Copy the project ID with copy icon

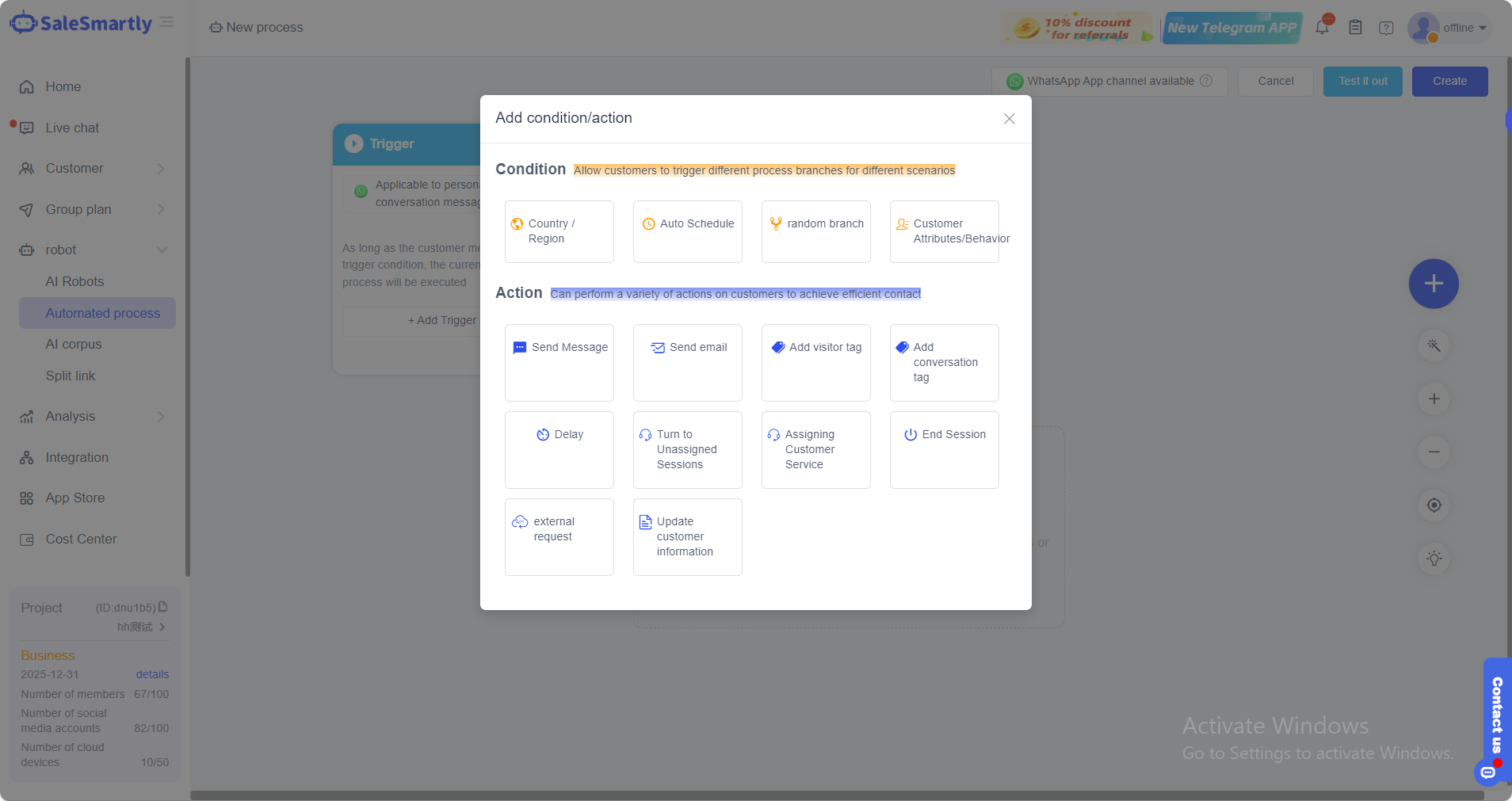click(x=163, y=607)
